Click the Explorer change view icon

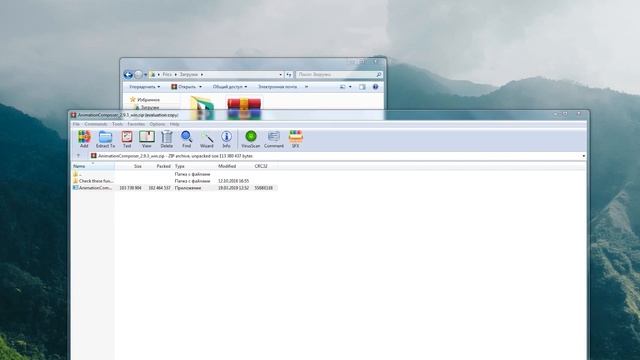[343, 87]
